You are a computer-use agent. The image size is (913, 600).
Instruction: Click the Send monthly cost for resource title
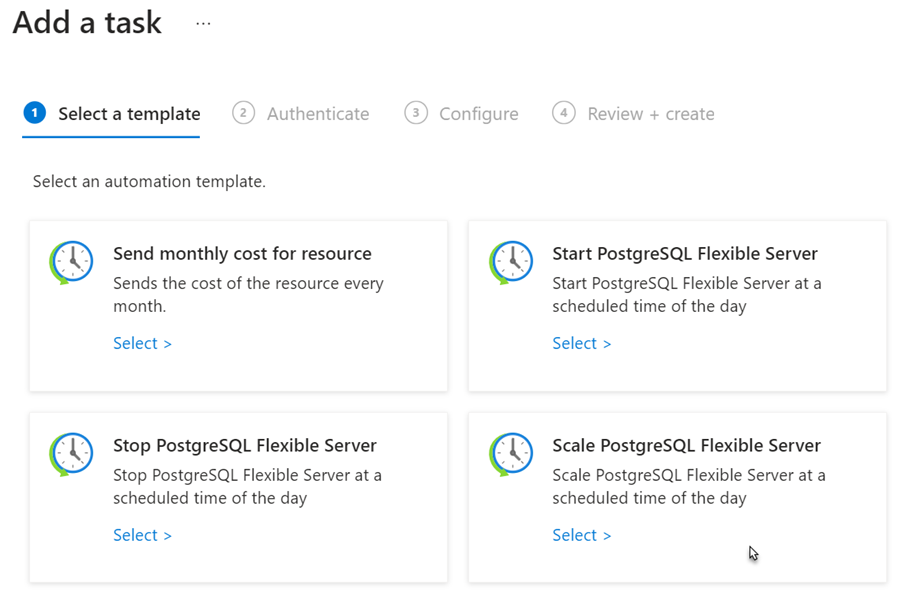coord(242,253)
